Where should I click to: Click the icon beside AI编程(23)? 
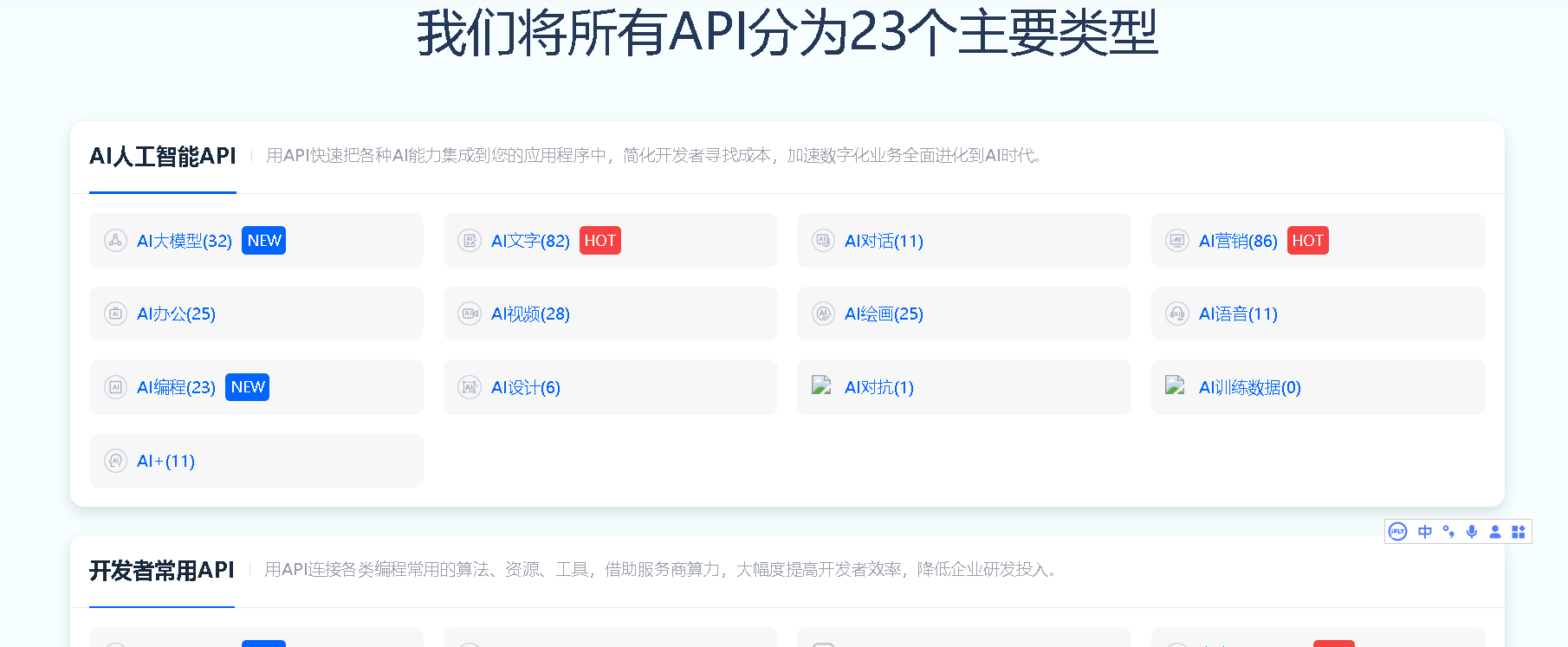(115, 387)
